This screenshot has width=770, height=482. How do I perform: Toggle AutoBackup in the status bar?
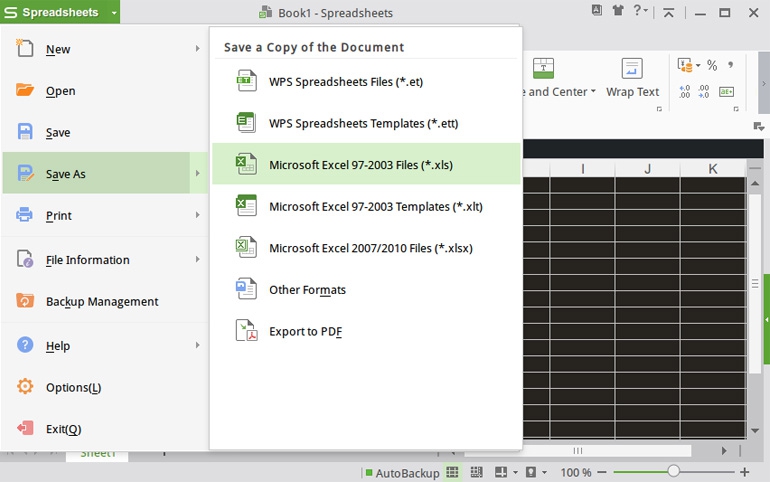coord(402,473)
